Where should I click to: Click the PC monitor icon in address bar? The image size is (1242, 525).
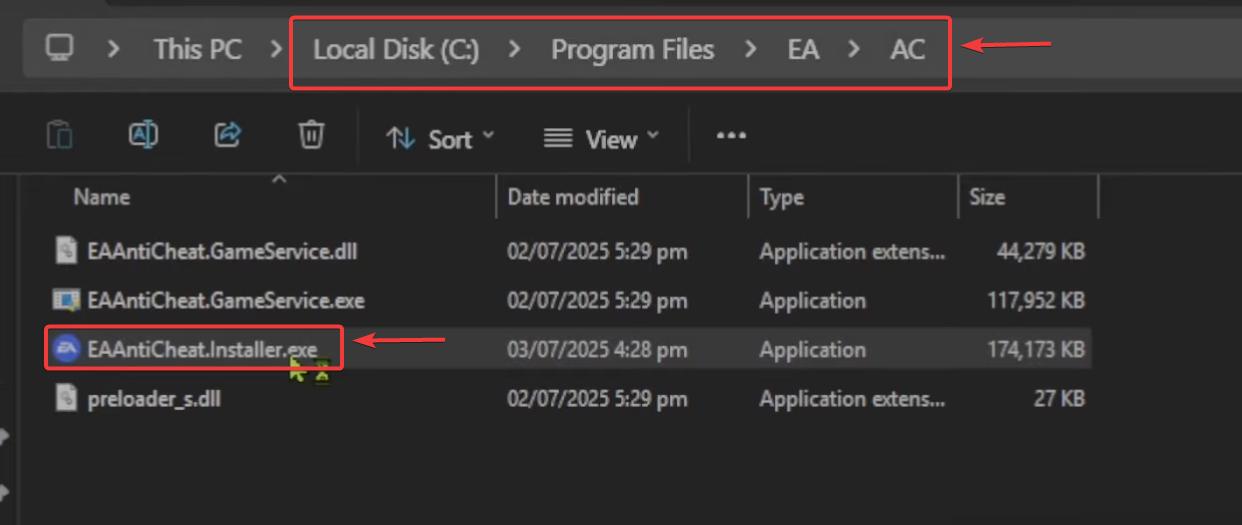coord(60,48)
